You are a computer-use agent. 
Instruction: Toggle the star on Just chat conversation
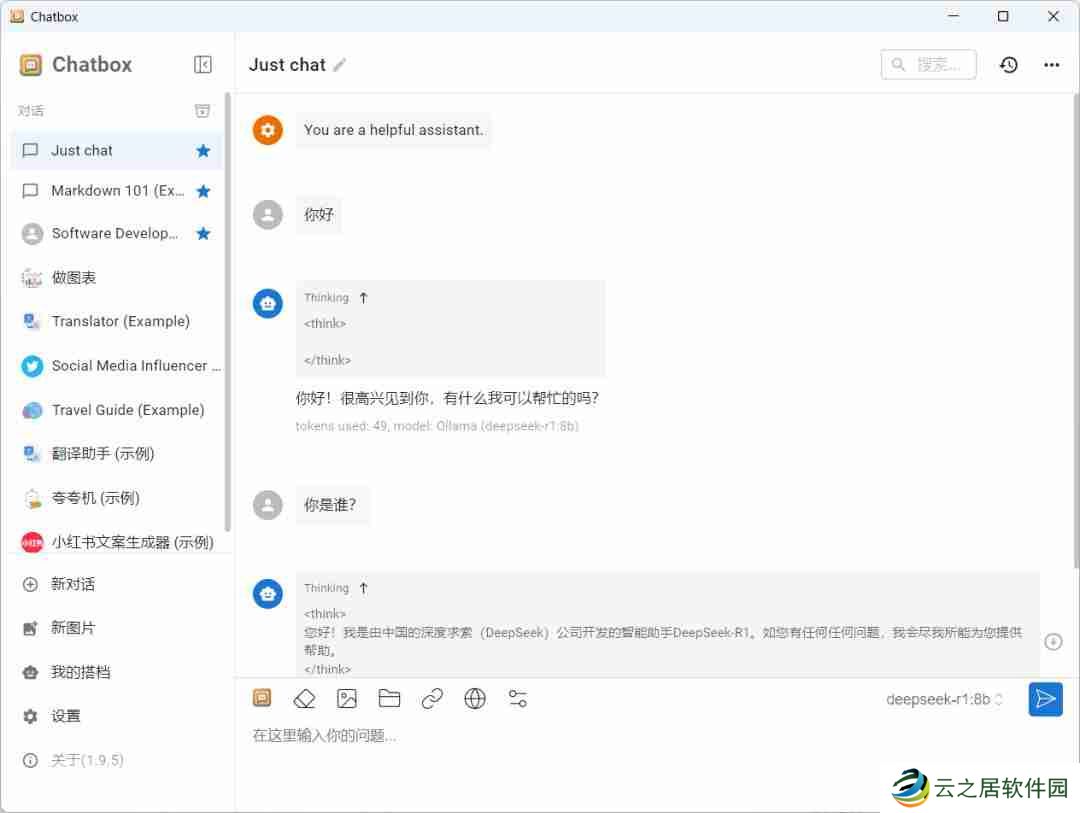[x=203, y=150]
